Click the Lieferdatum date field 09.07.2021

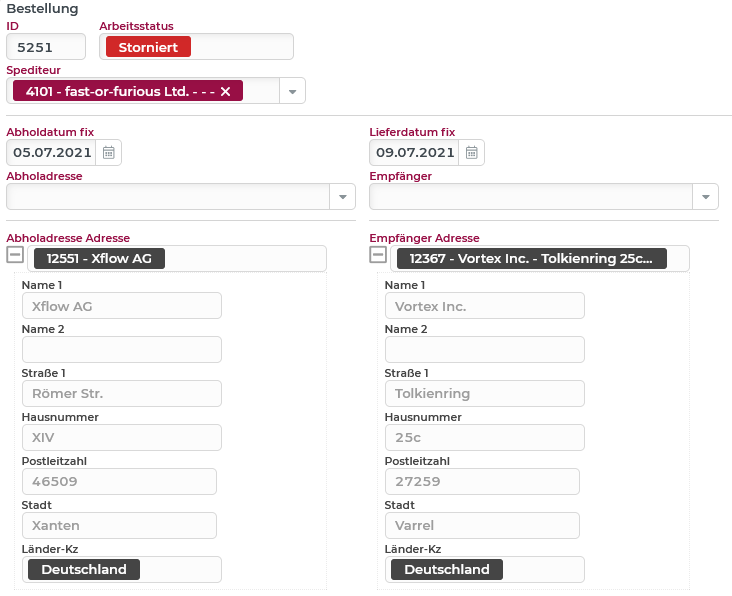[x=414, y=153]
